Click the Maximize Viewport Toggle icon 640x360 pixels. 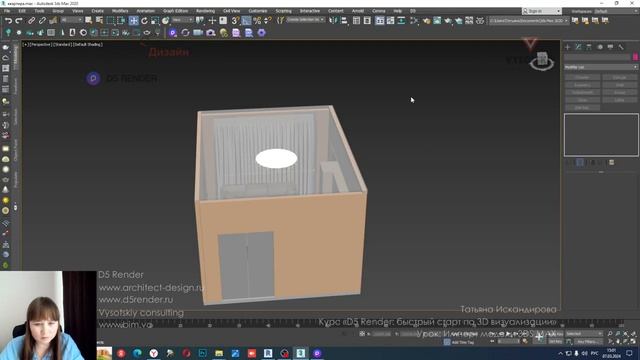click(633, 341)
